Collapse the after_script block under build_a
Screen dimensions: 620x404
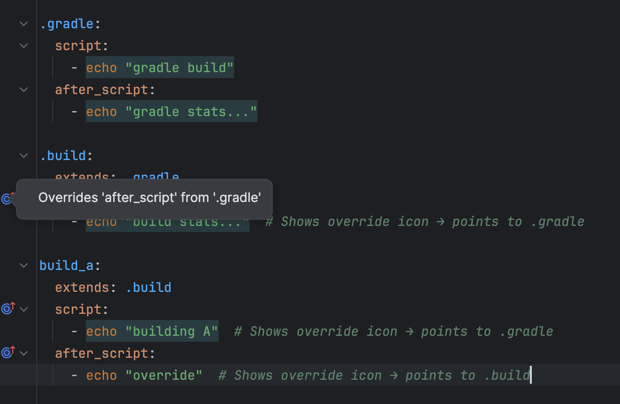[24, 353]
